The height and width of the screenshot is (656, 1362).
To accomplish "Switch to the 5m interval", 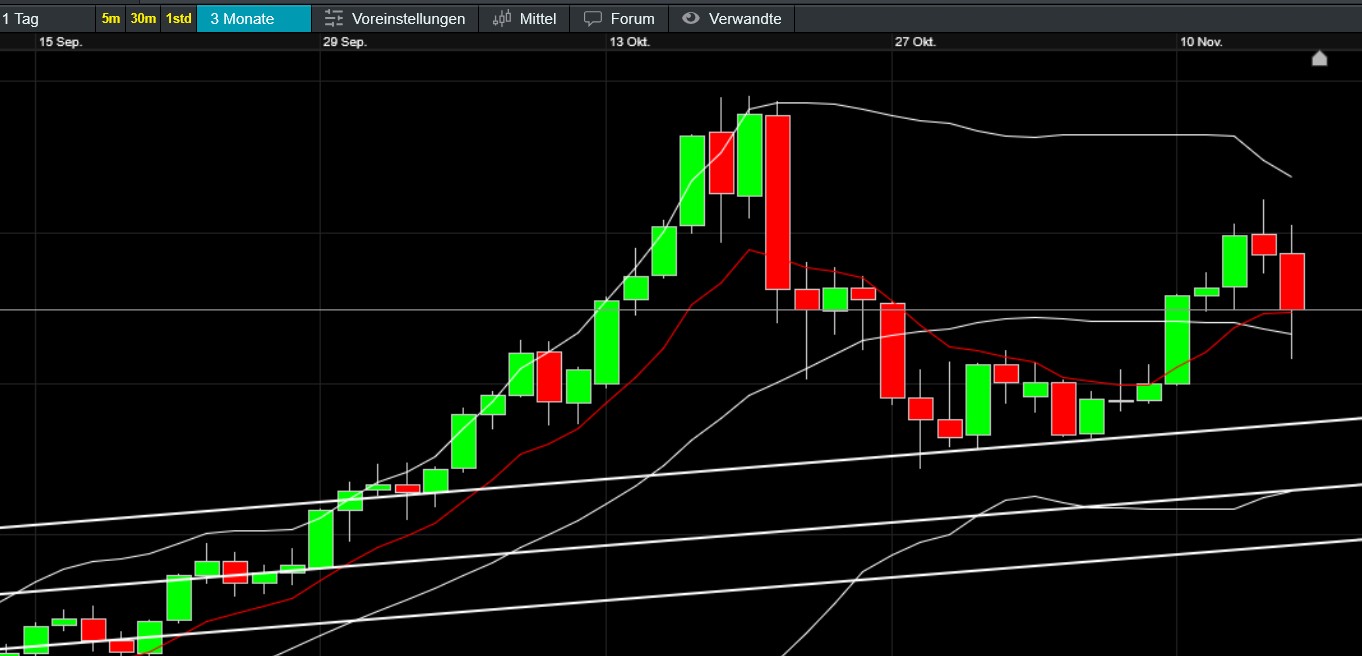I will pos(111,19).
